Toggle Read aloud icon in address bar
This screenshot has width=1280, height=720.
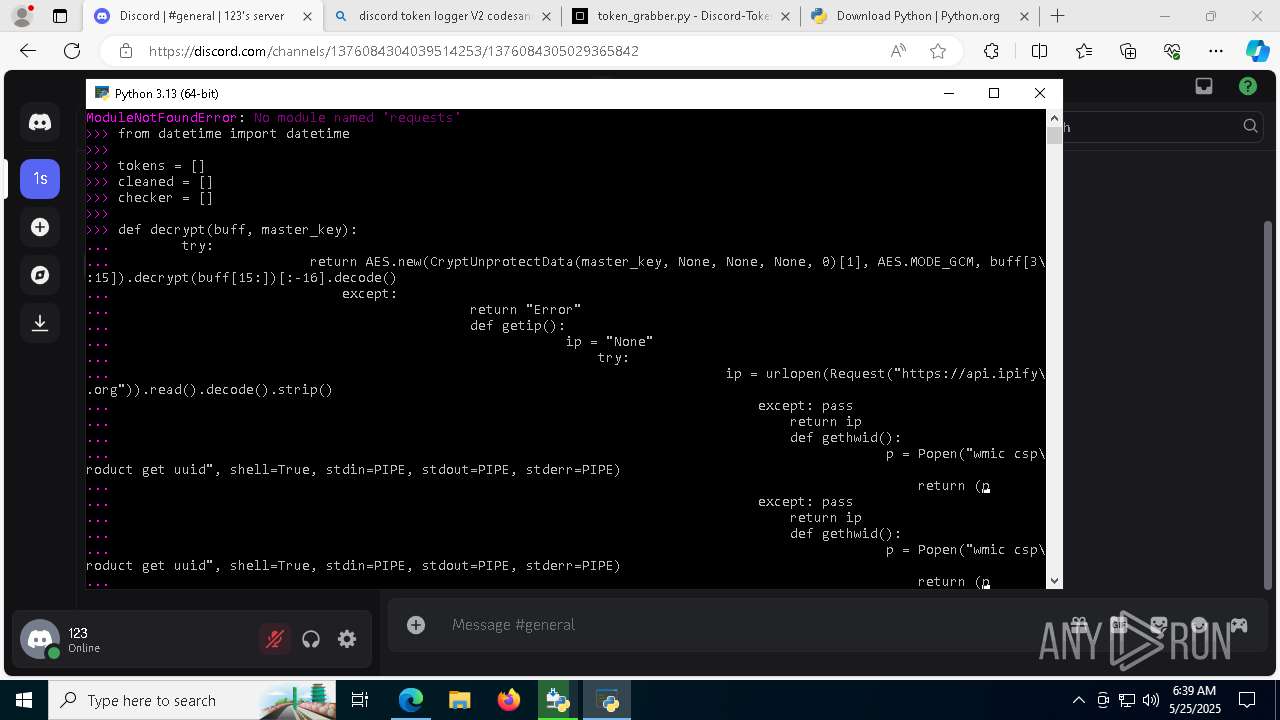(x=898, y=51)
